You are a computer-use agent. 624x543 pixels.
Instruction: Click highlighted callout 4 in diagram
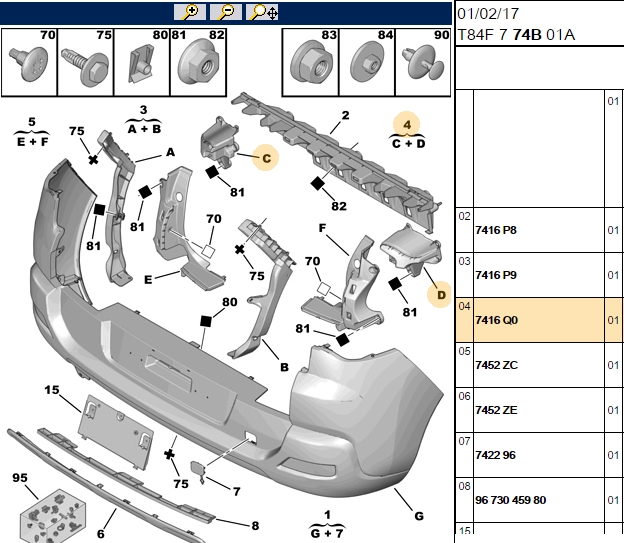[407, 125]
